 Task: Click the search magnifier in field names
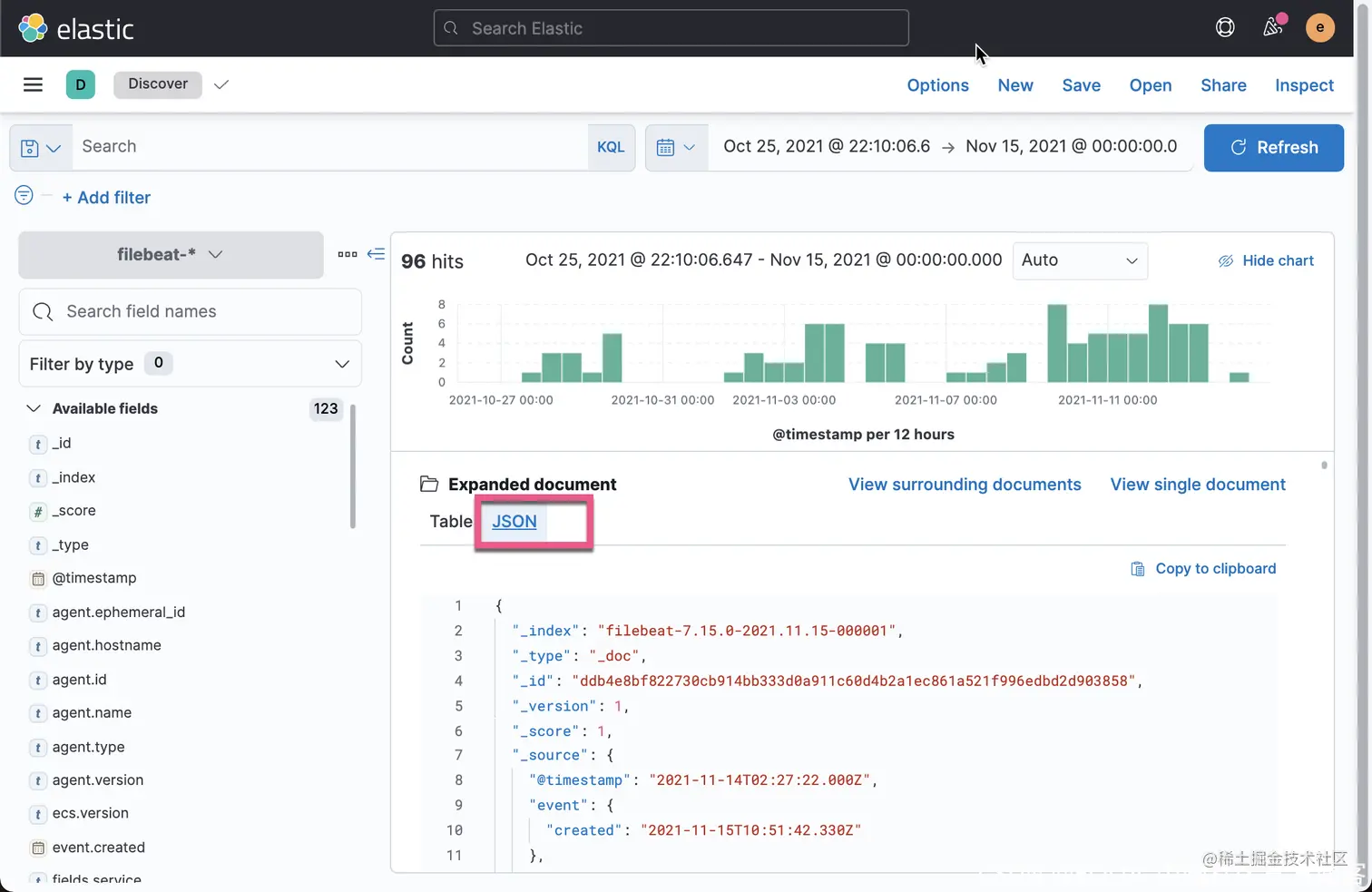tap(43, 312)
